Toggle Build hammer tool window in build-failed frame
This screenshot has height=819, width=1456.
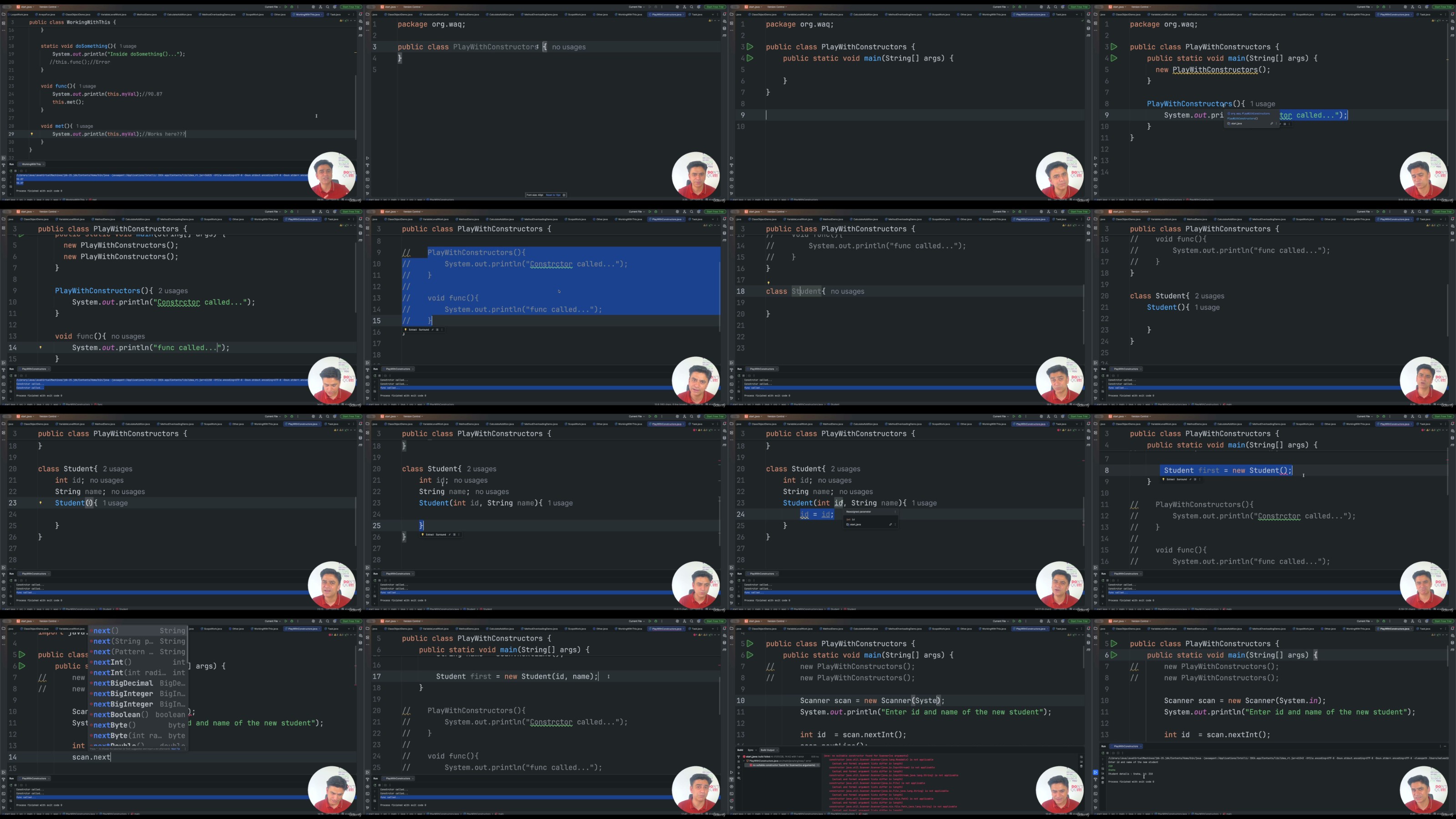tap(732, 779)
